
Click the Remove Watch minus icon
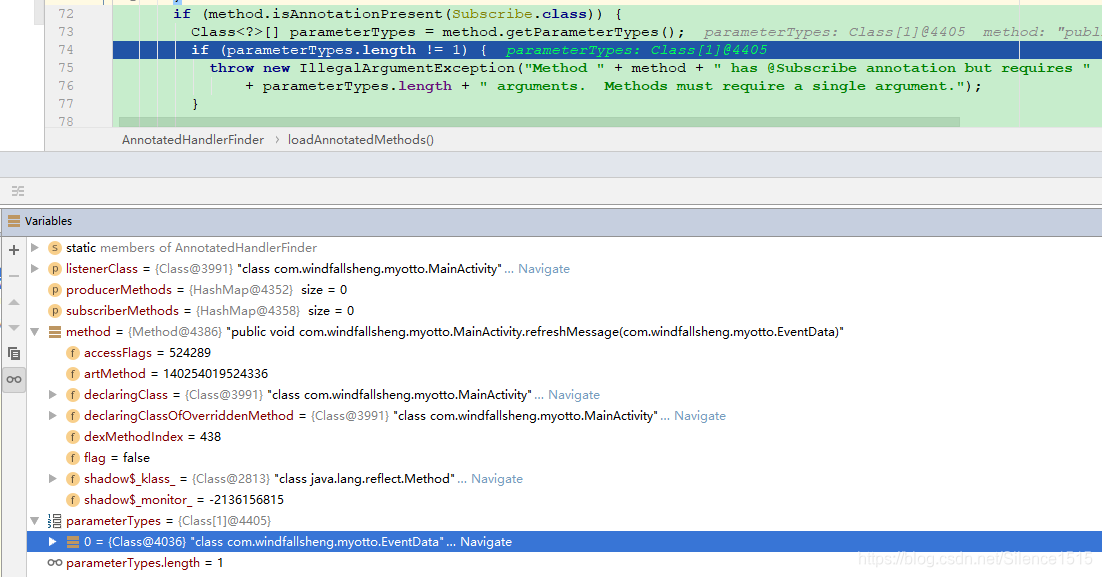coord(13,276)
